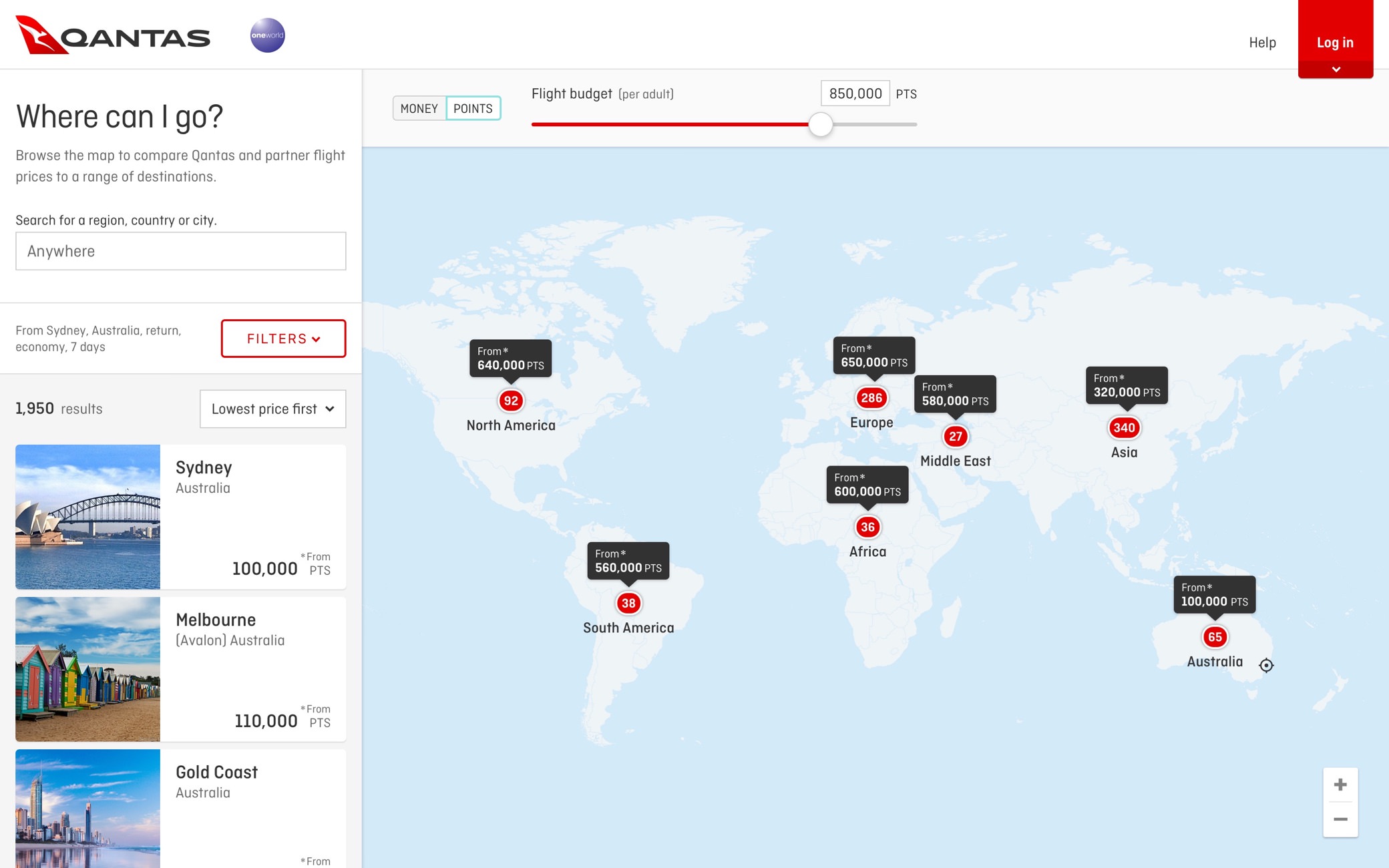
Task: Click the flight budget slider handle
Action: [x=821, y=124]
